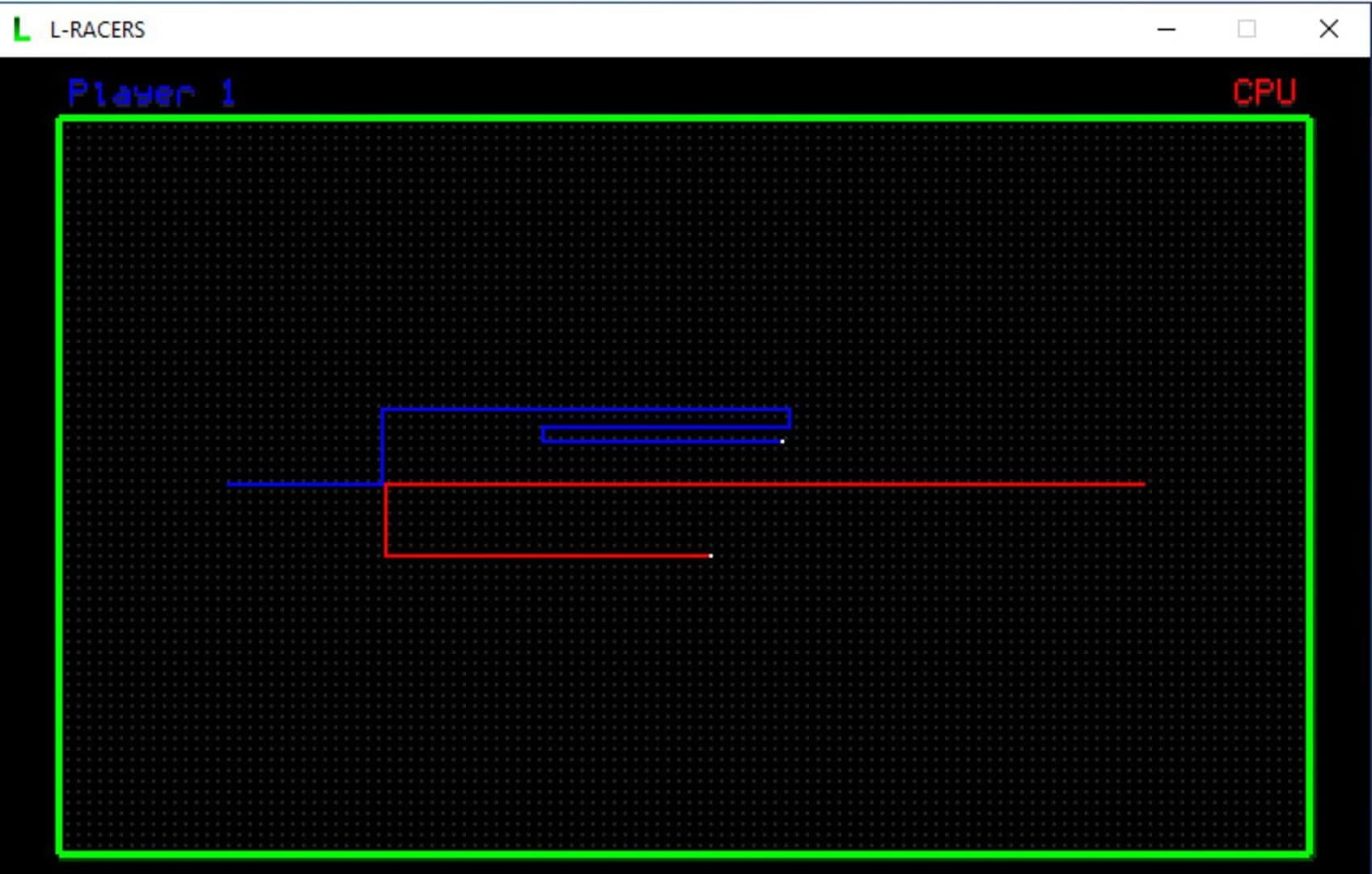Image resolution: width=1372 pixels, height=874 pixels.
Task: Click the disabled maximize button
Action: pyautogui.click(x=1247, y=29)
